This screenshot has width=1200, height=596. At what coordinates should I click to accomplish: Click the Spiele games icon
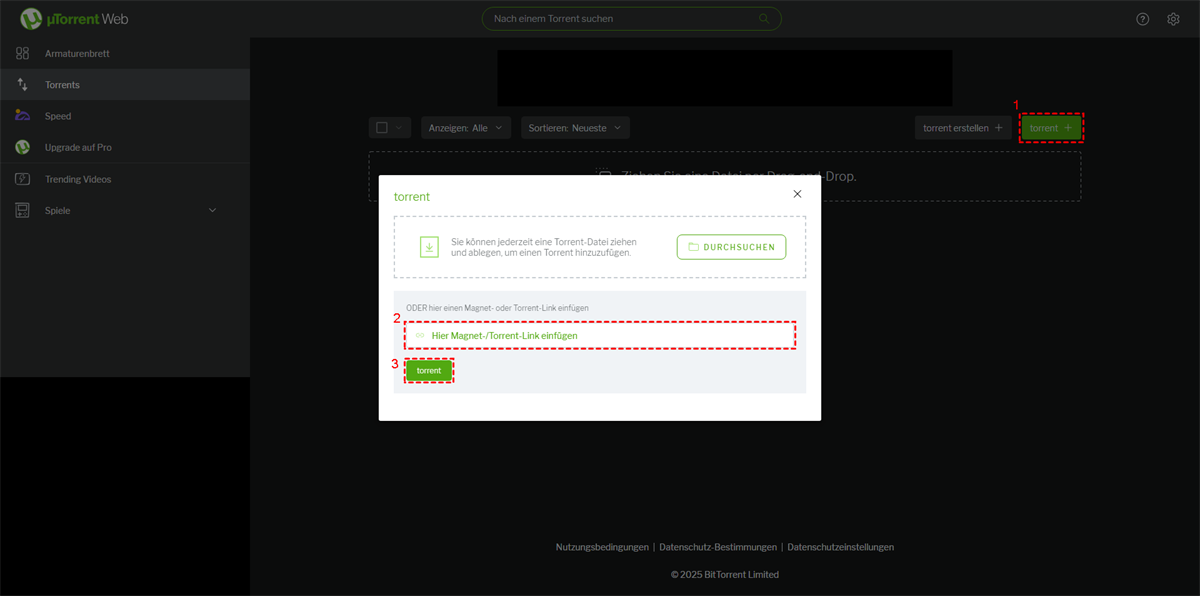pos(22,210)
